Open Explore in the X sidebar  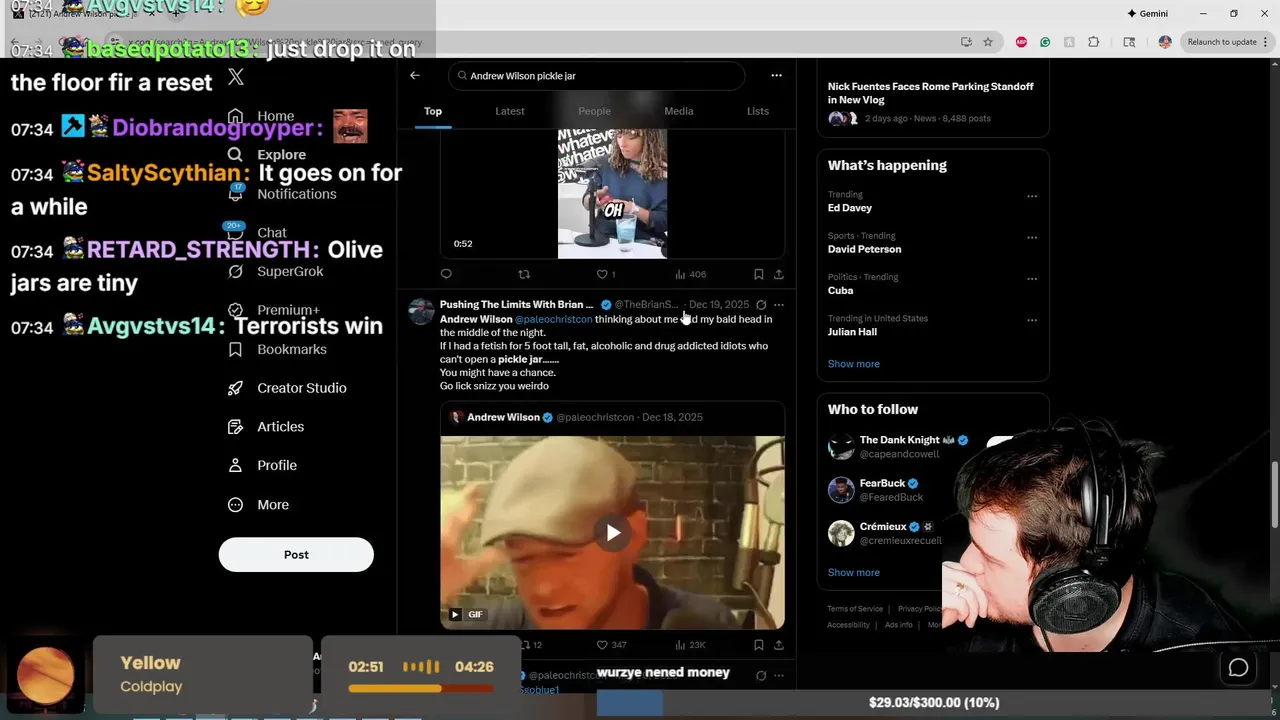tap(266, 155)
